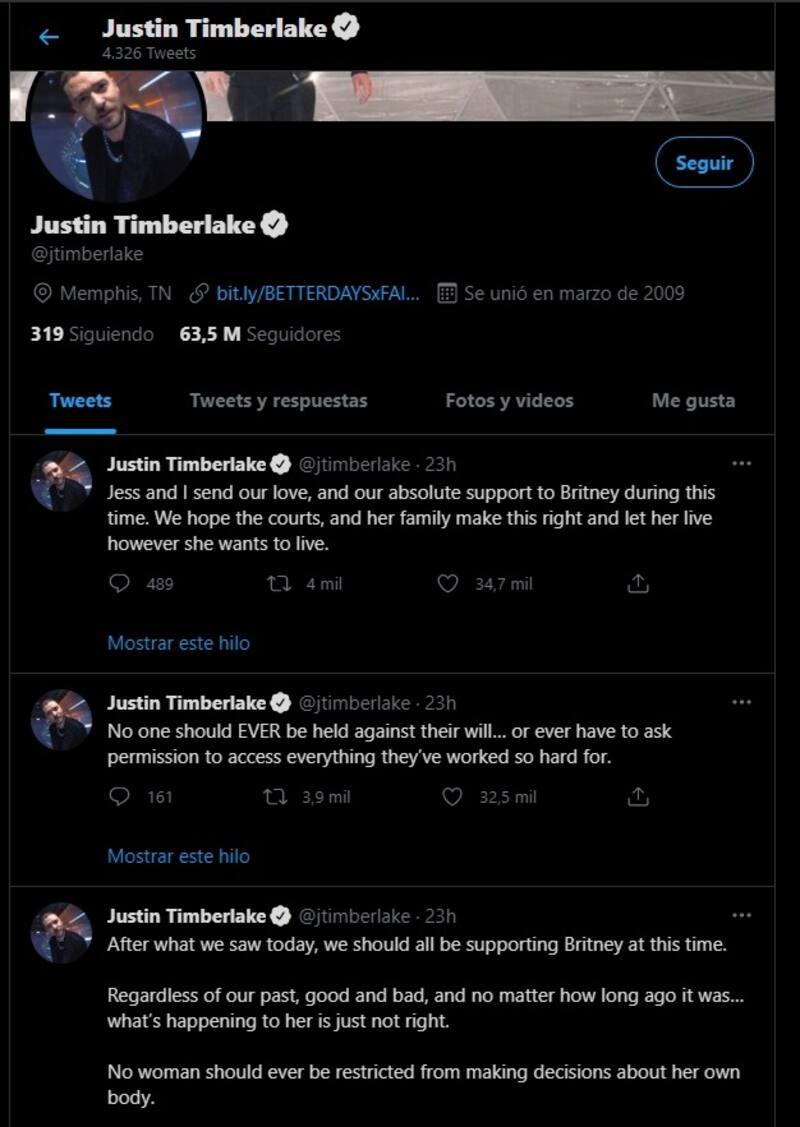The height and width of the screenshot is (1127, 800).
Task: Select the Me gusta tab
Action: (693, 401)
